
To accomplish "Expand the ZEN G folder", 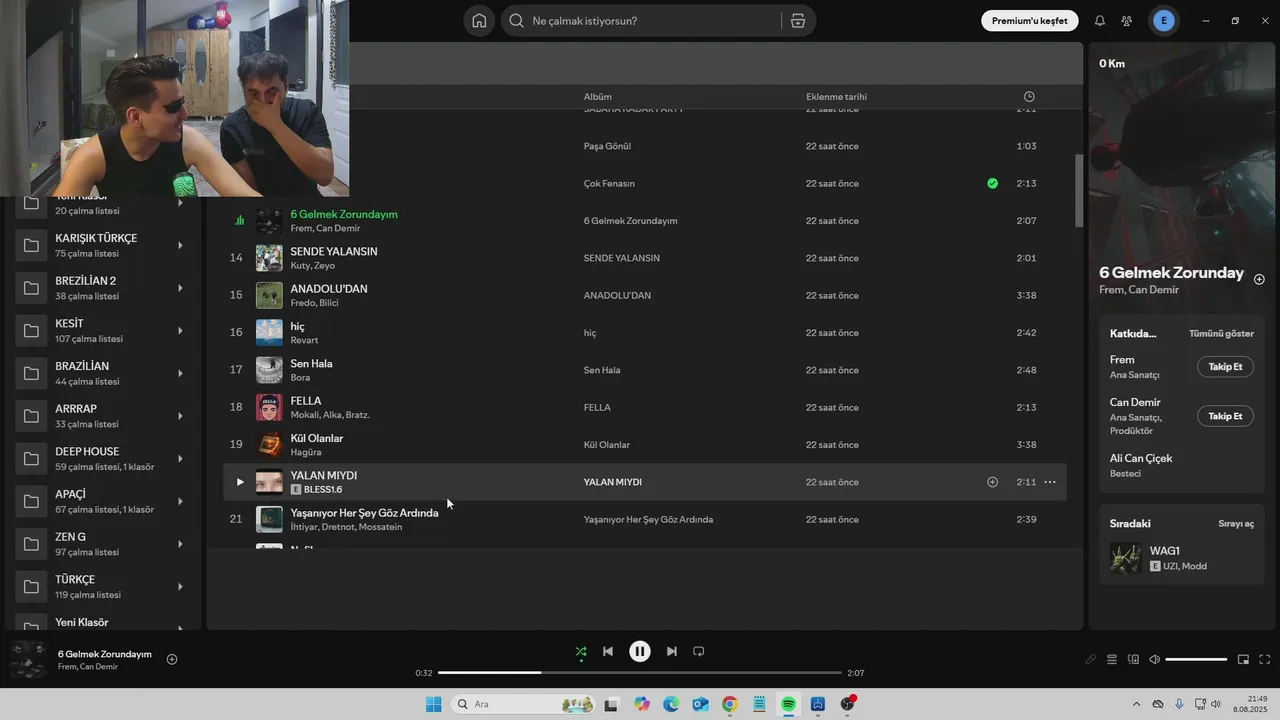I will point(180,544).
